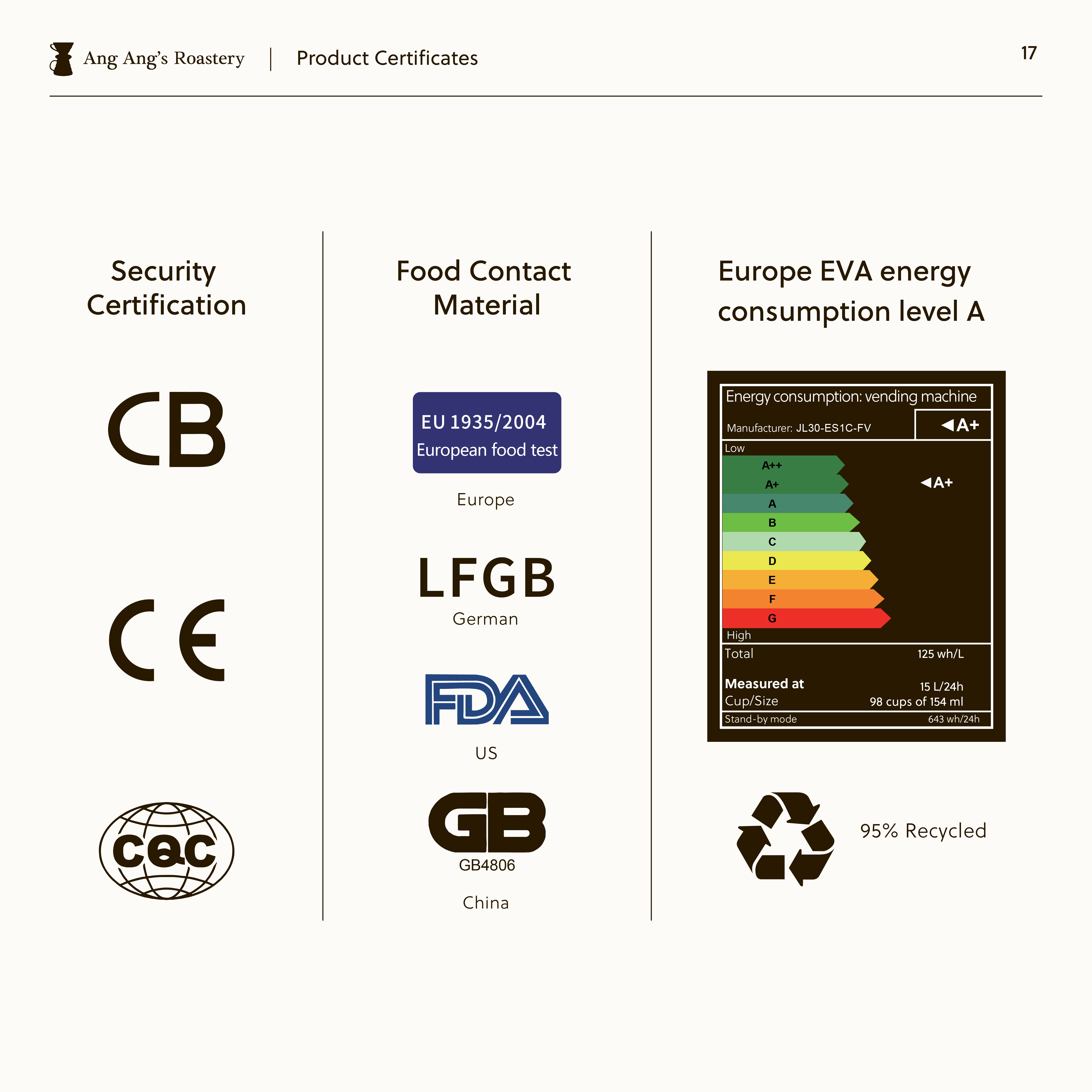The width and height of the screenshot is (1092, 1092).
Task: Select the CQC globe logo
Action: tap(167, 851)
